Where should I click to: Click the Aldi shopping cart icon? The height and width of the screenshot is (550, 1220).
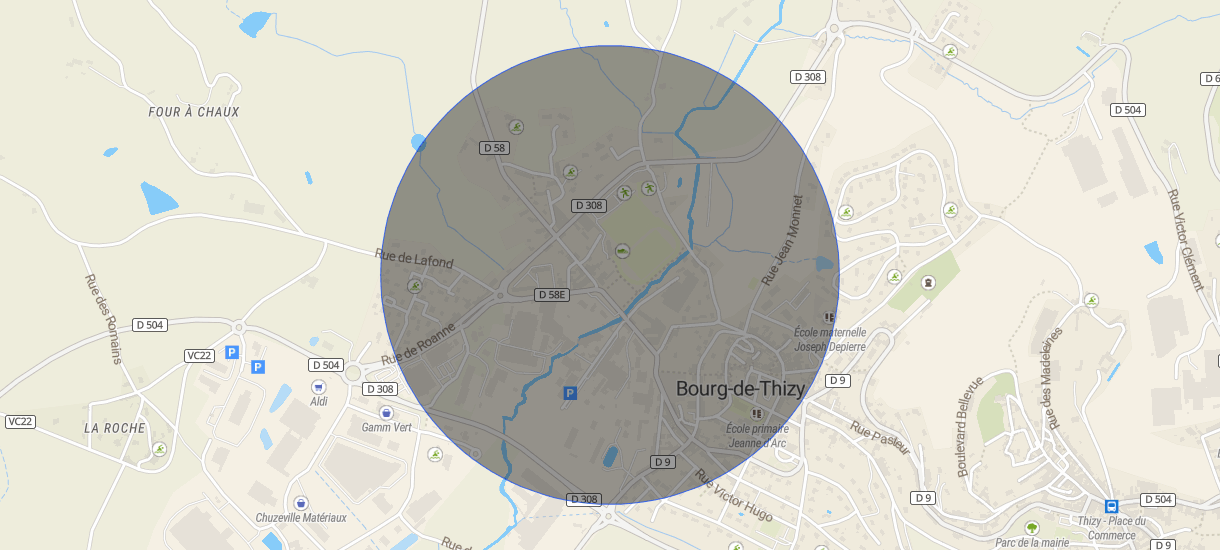coord(319,387)
